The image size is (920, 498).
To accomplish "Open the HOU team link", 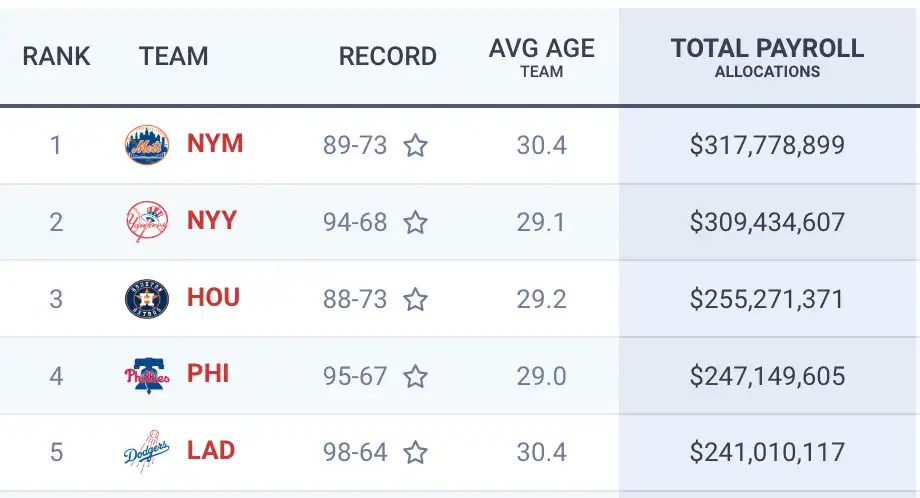I will coord(213,297).
